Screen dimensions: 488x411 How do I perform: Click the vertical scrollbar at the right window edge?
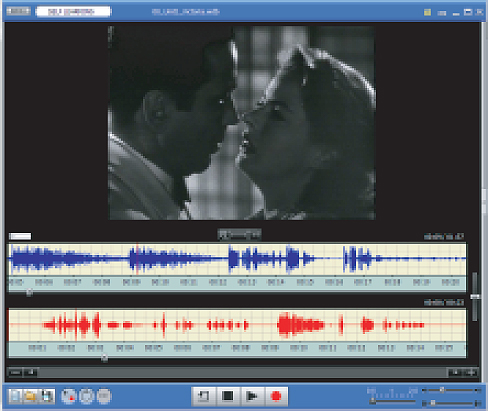484,202
